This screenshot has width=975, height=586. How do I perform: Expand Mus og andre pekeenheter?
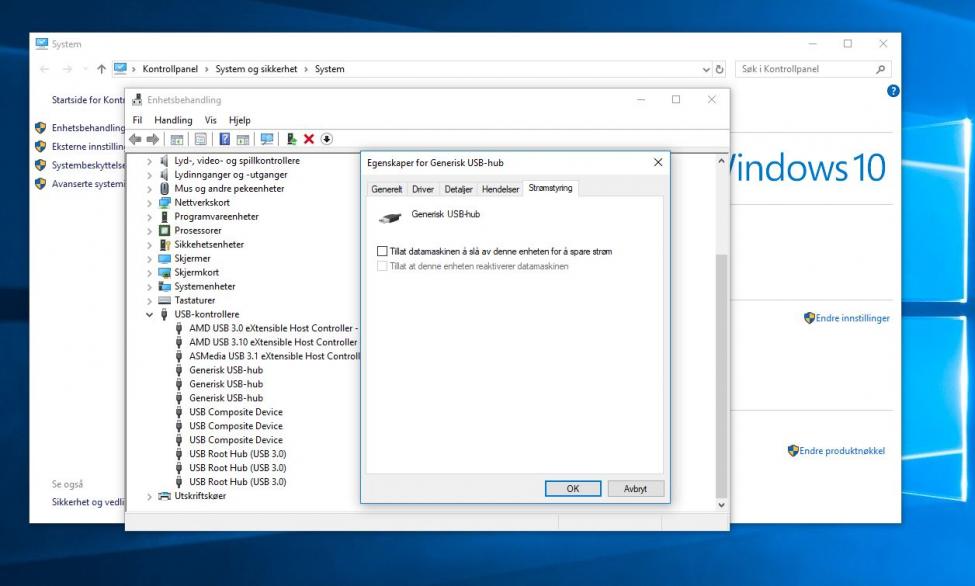click(149, 189)
